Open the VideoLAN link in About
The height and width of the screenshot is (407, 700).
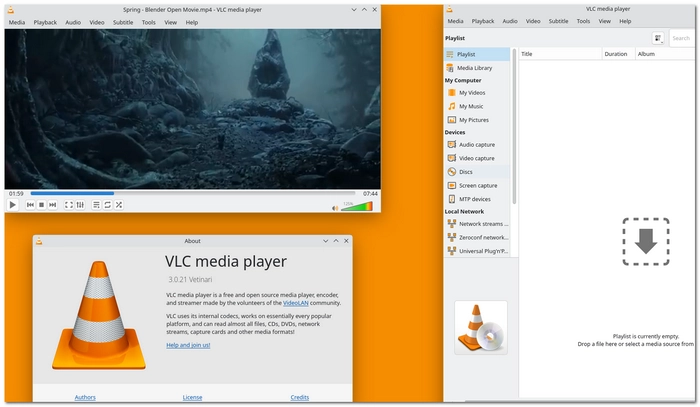coord(296,303)
